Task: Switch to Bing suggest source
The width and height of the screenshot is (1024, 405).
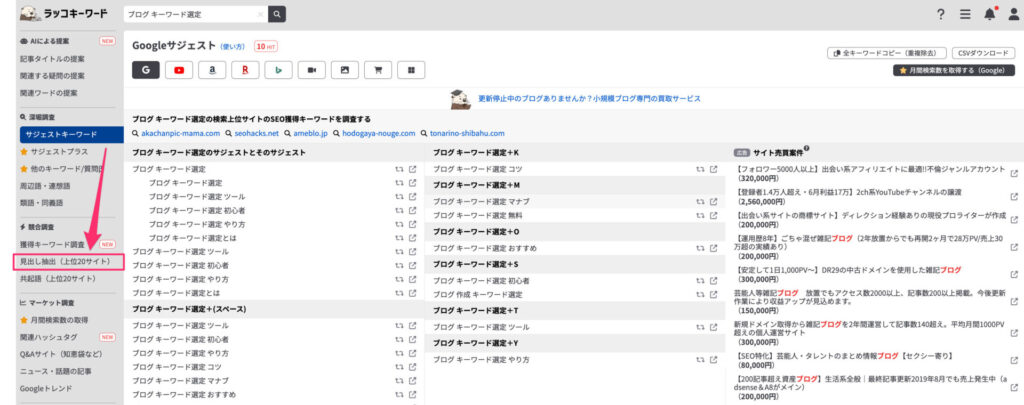Action: [x=279, y=70]
